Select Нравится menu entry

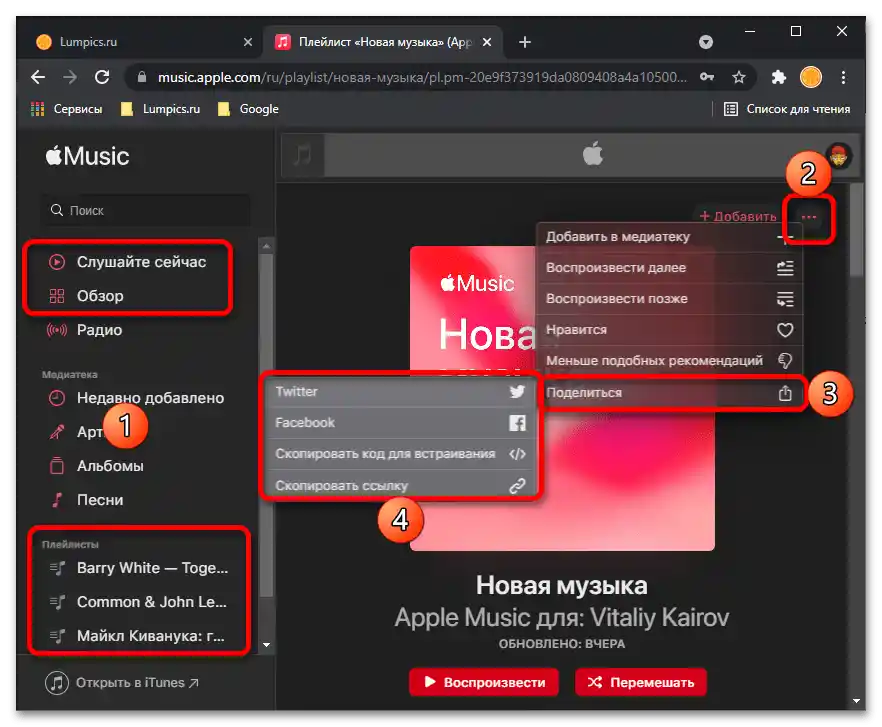click(669, 330)
